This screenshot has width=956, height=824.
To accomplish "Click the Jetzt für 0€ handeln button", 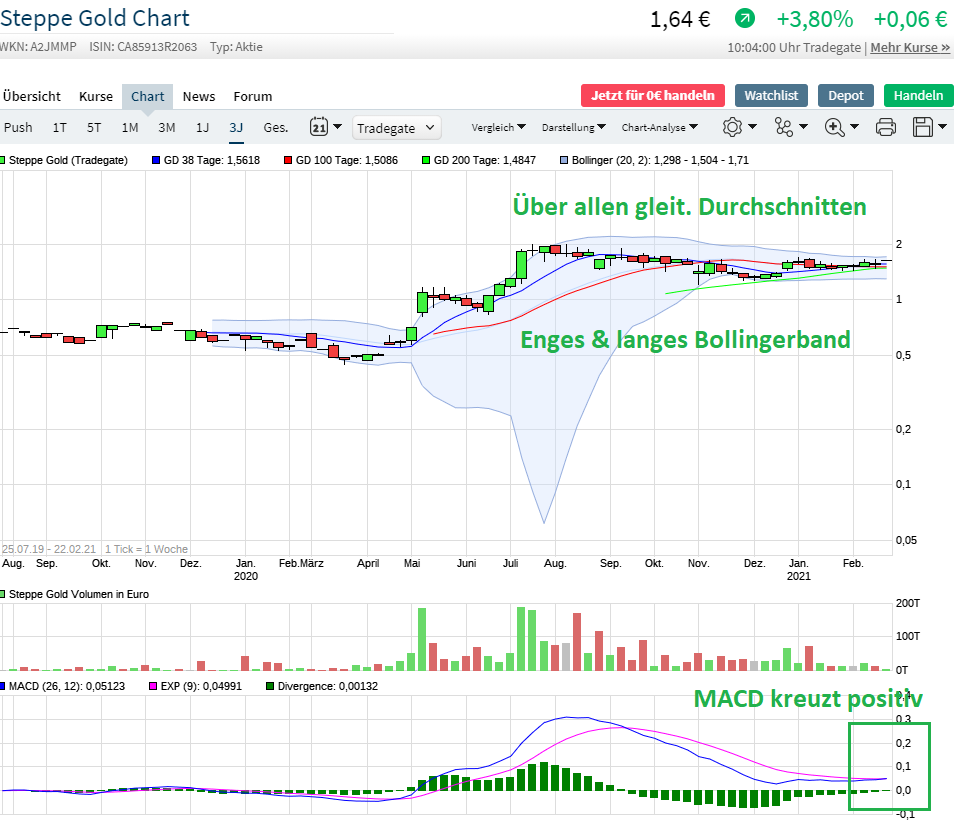I will [652, 96].
